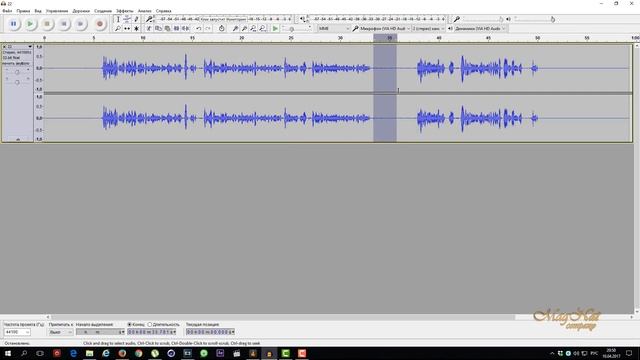Click the selection start time field
The width and height of the screenshot is (640, 360).
pos(100,332)
